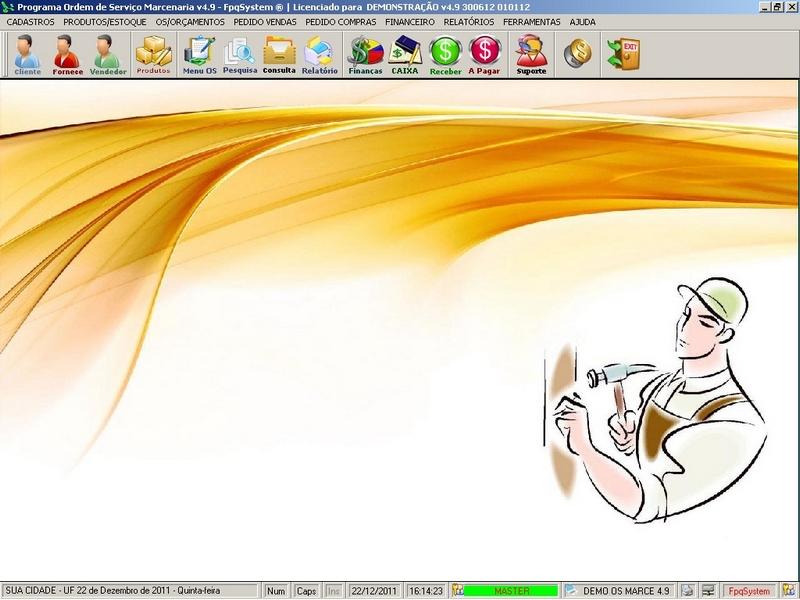Click the Exit door icon
Screen dimensions: 800x600
[624, 54]
